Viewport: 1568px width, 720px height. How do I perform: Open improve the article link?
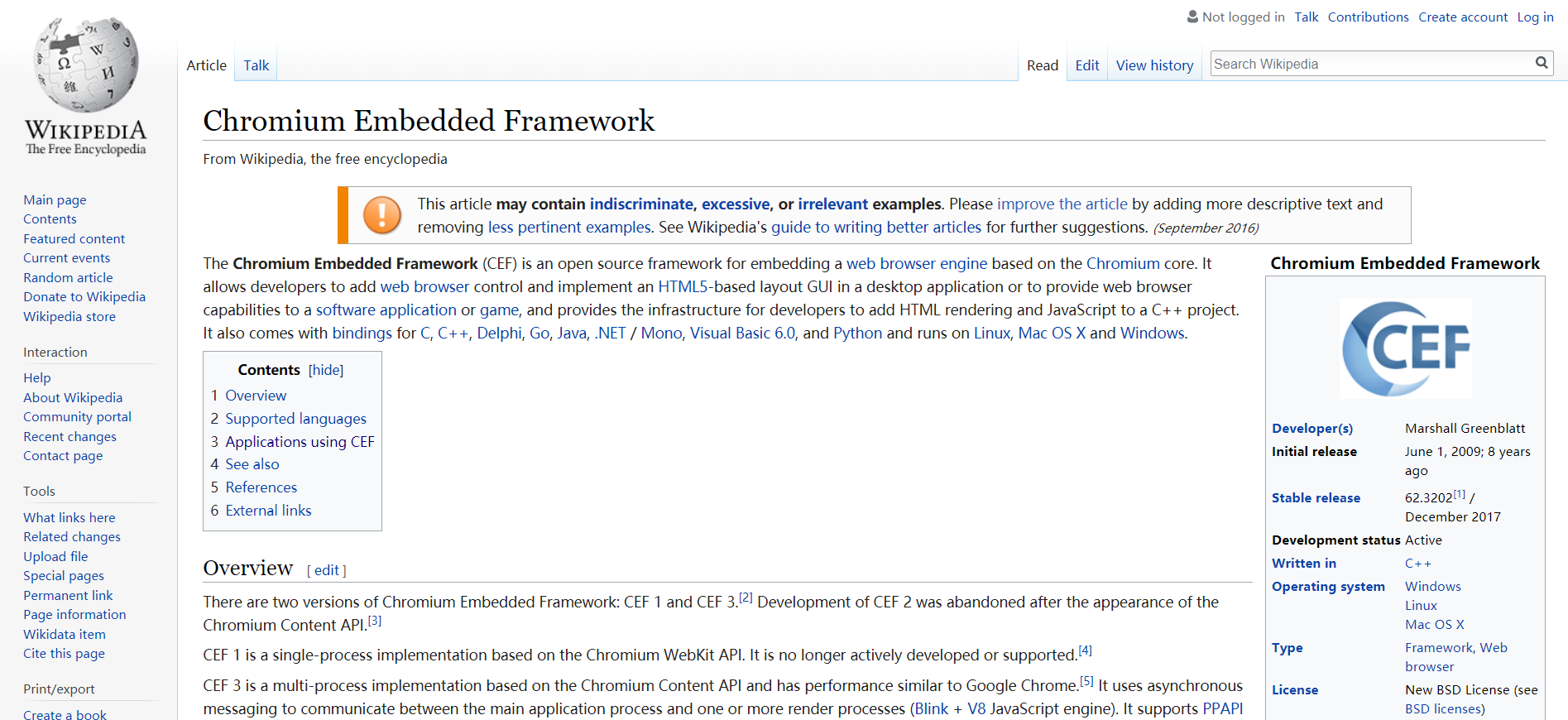click(x=1062, y=204)
